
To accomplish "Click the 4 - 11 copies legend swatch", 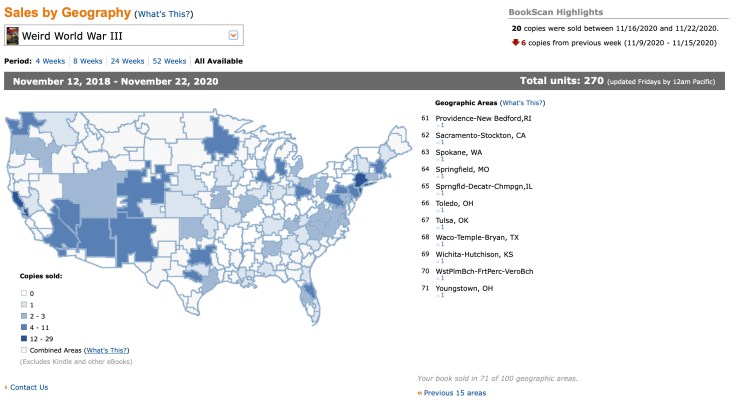I will pyautogui.click(x=23, y=326).
